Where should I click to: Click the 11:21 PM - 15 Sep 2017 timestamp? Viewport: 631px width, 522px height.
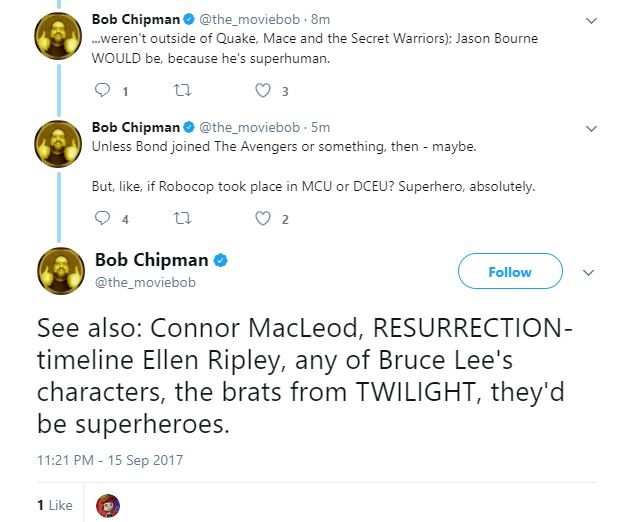pos(110,460)
